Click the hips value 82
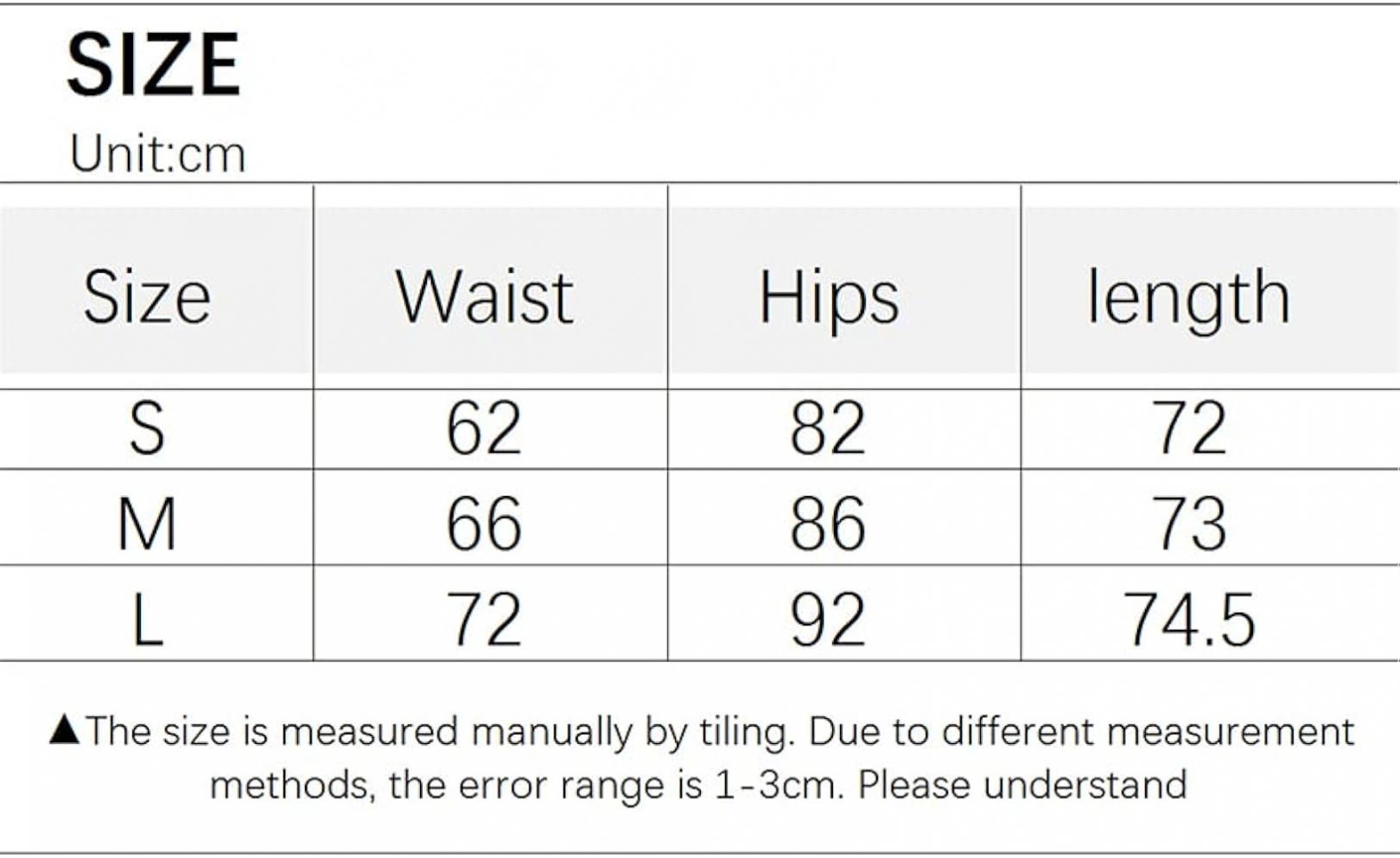1400x858 pixels. [x=828, y=429]
